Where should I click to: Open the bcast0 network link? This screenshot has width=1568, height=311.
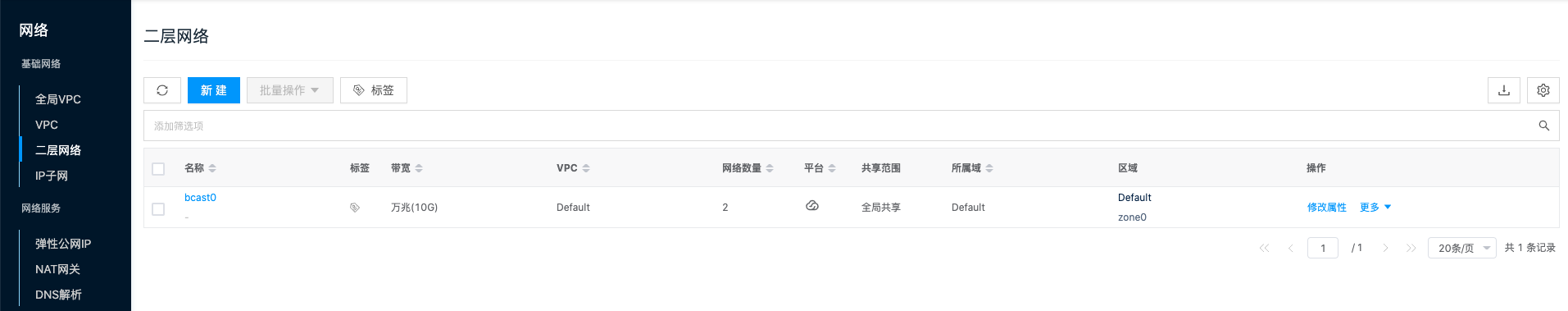pos(200,198)
